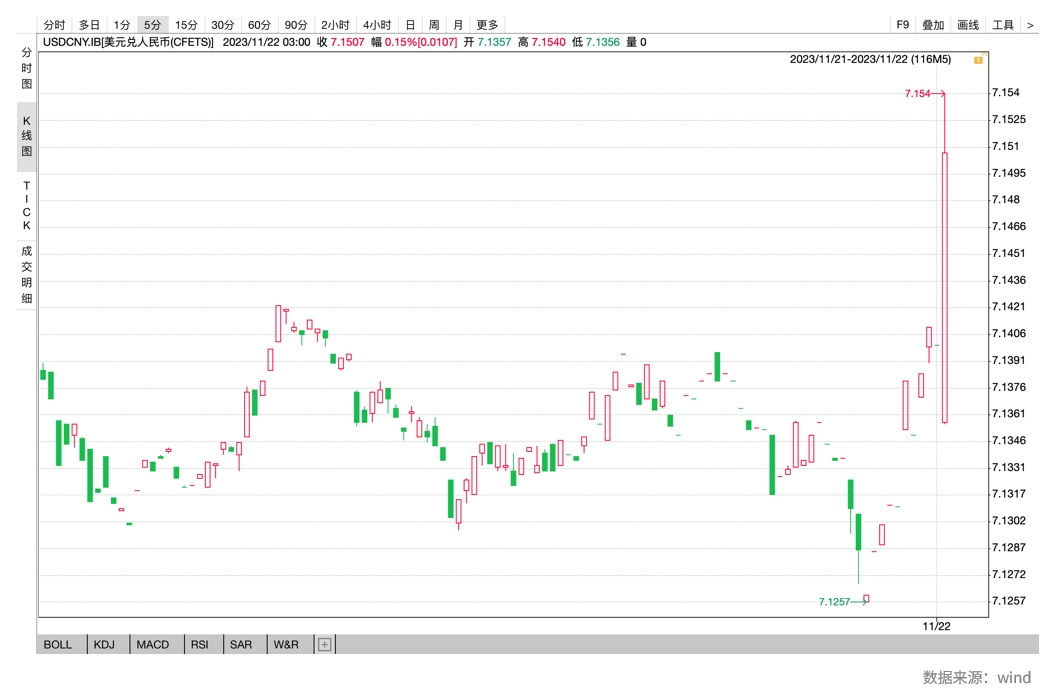
Task: Click the 11/22 date axis label
Action: tap(936, 626)
